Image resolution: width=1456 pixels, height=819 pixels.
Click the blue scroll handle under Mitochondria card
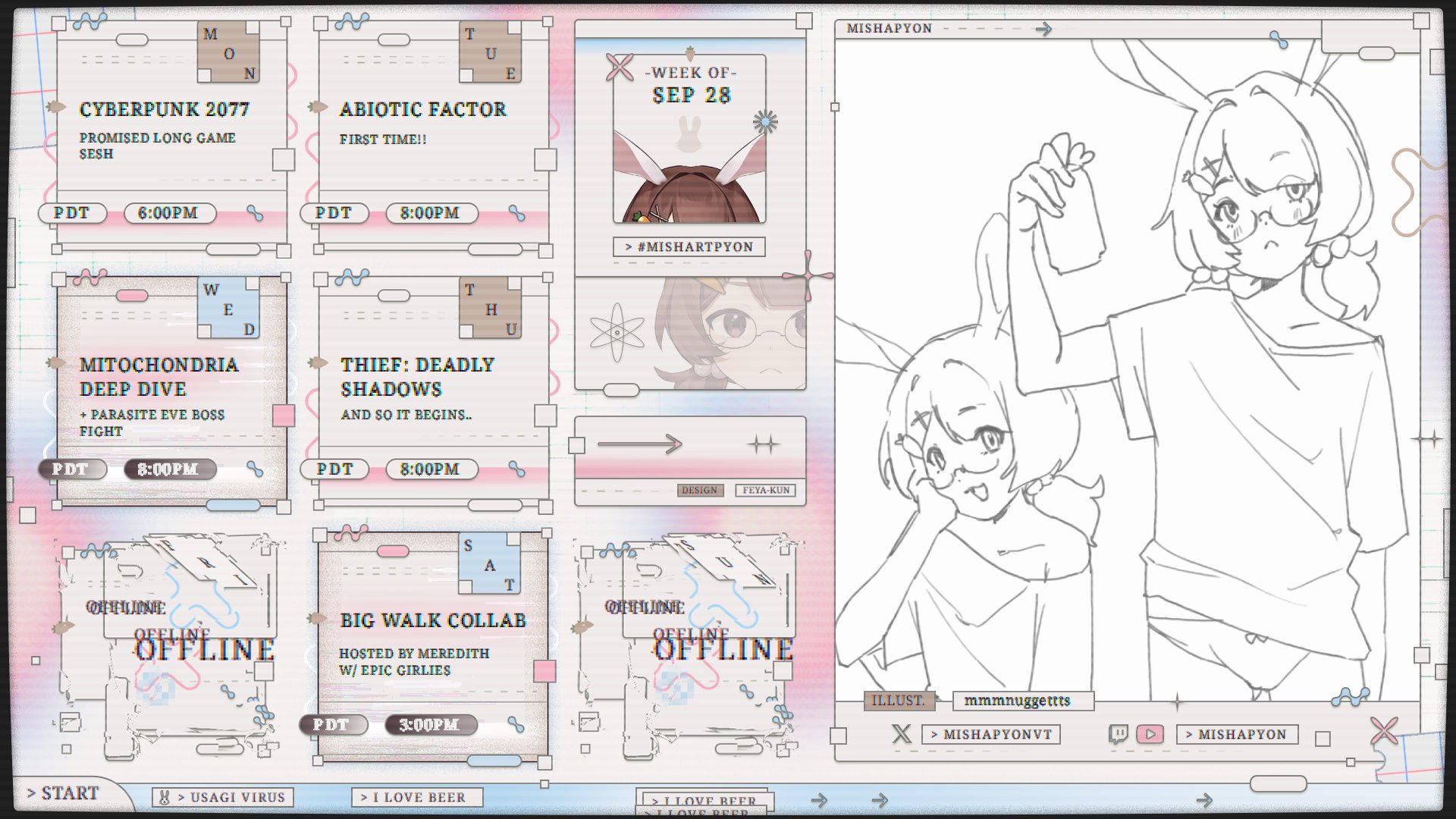pos(234,506)
